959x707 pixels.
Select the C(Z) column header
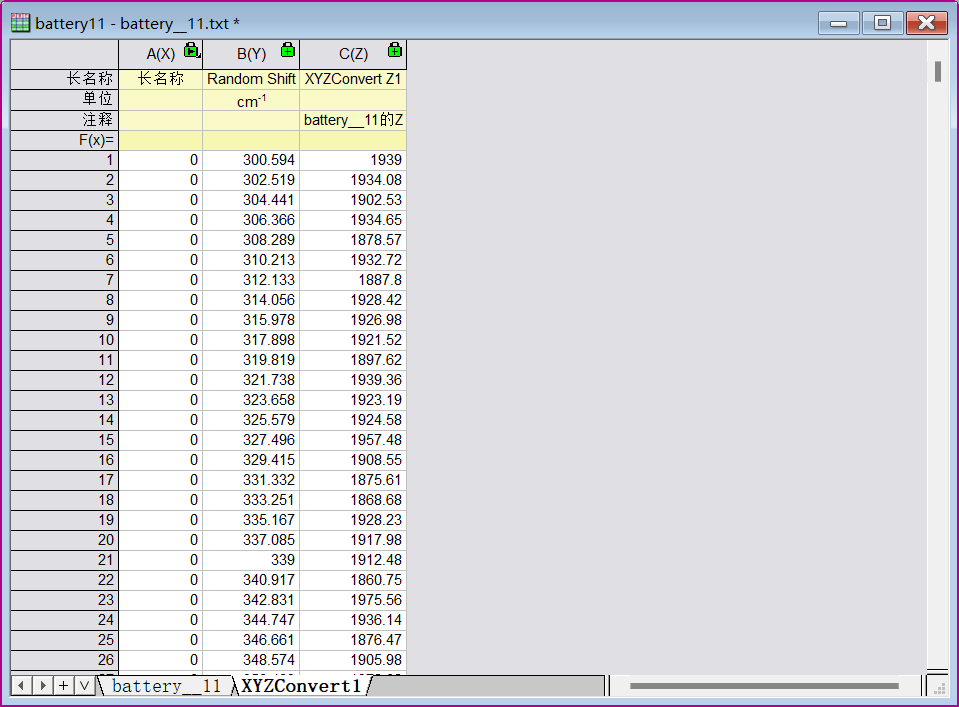(352, 54)
